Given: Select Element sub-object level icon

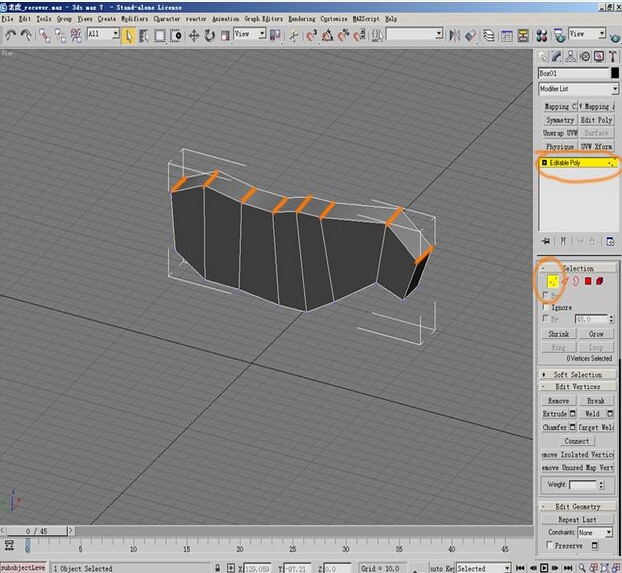Looking at the screenshot, I should tap(600, 281).
